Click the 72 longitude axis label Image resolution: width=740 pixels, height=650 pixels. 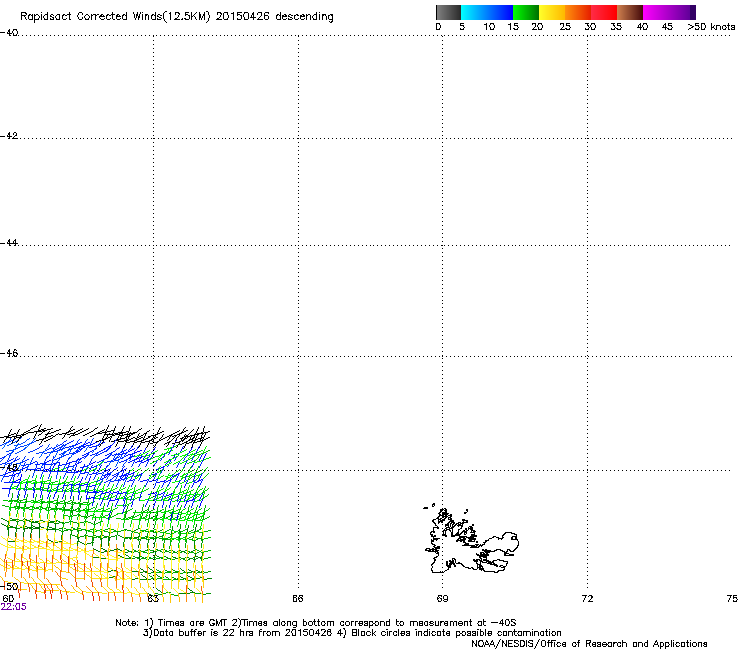coord(587,599)
